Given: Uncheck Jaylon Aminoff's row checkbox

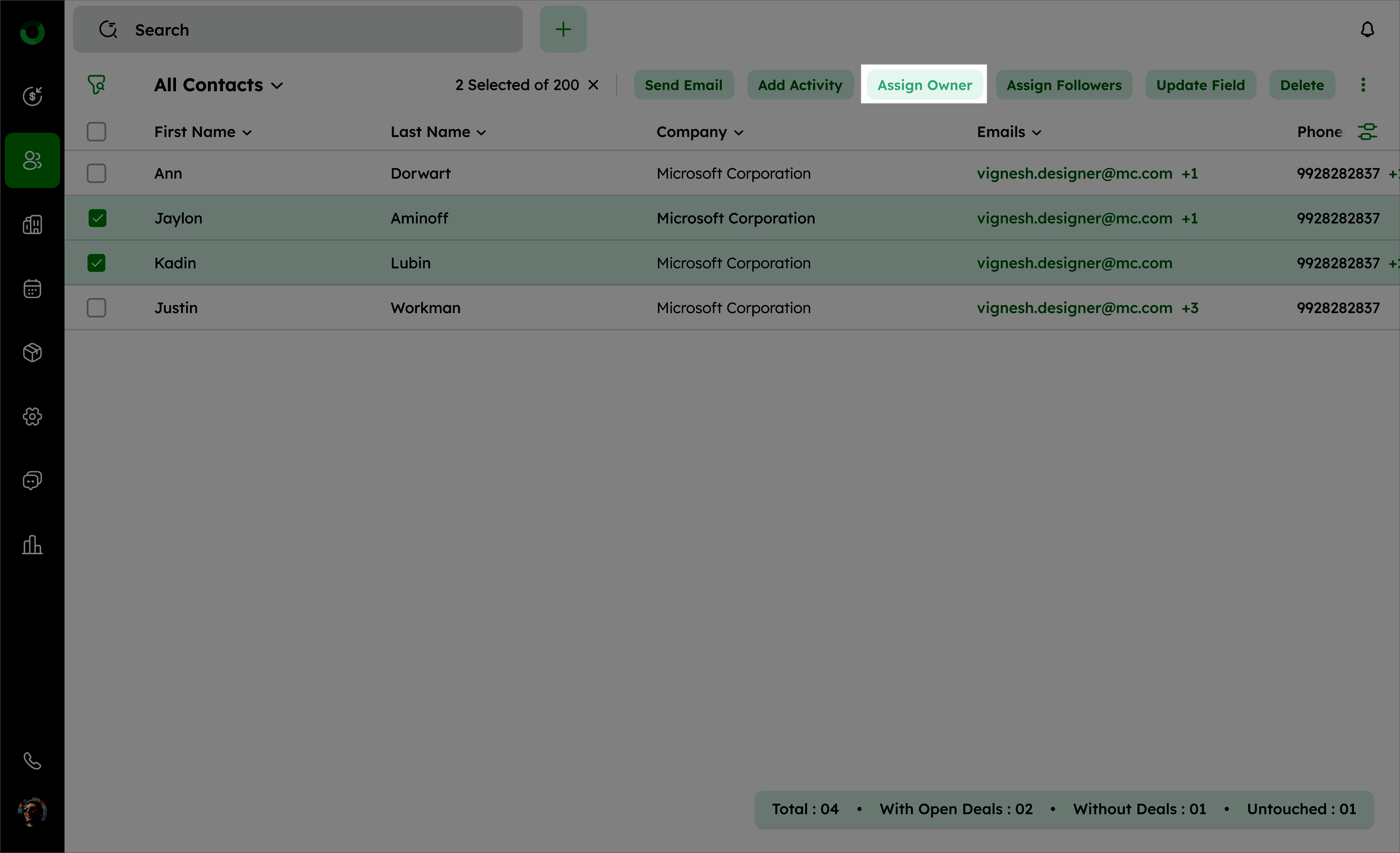Looking at the screenshot, I should pos(97,218).
